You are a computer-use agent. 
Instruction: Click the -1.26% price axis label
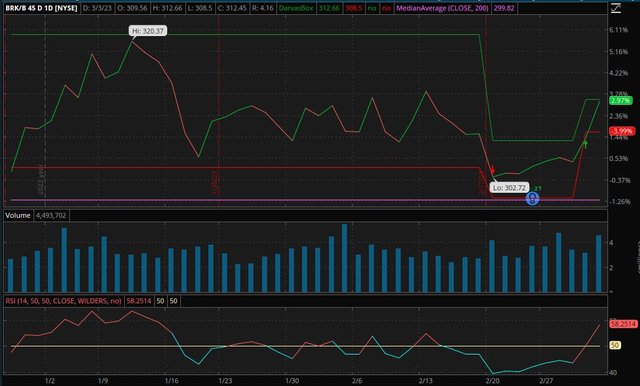point(620,202)
